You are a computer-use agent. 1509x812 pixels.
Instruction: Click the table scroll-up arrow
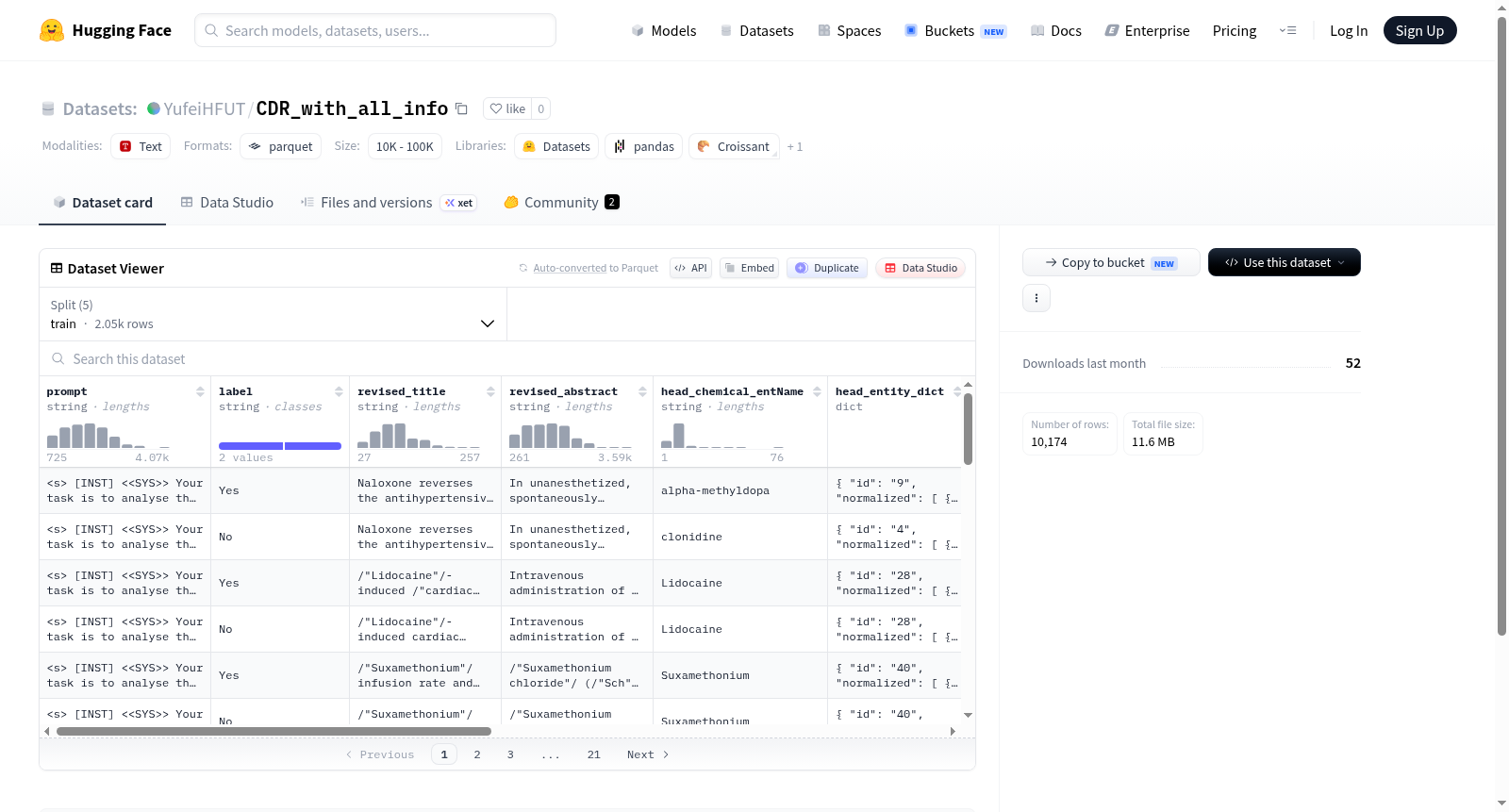[x=968, y=386]
